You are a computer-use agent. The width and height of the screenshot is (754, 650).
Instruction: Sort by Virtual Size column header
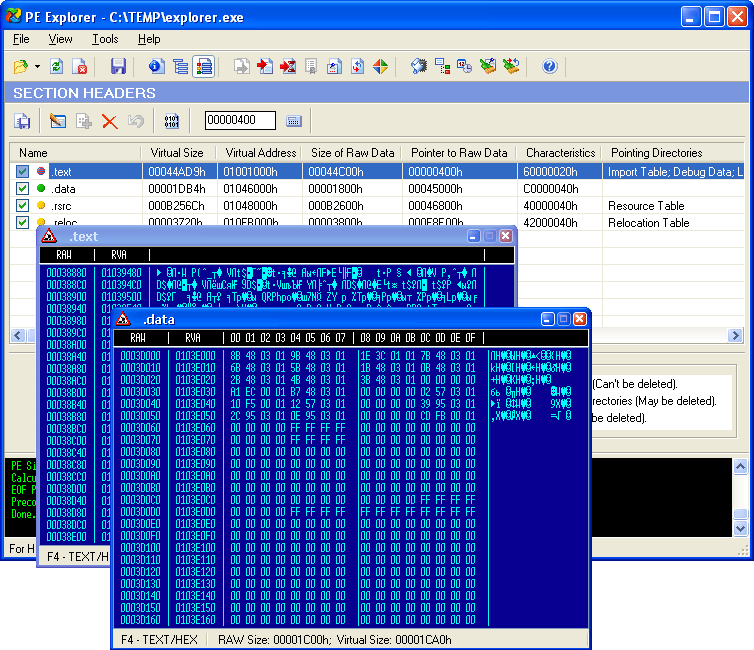(x=178, y=153)
